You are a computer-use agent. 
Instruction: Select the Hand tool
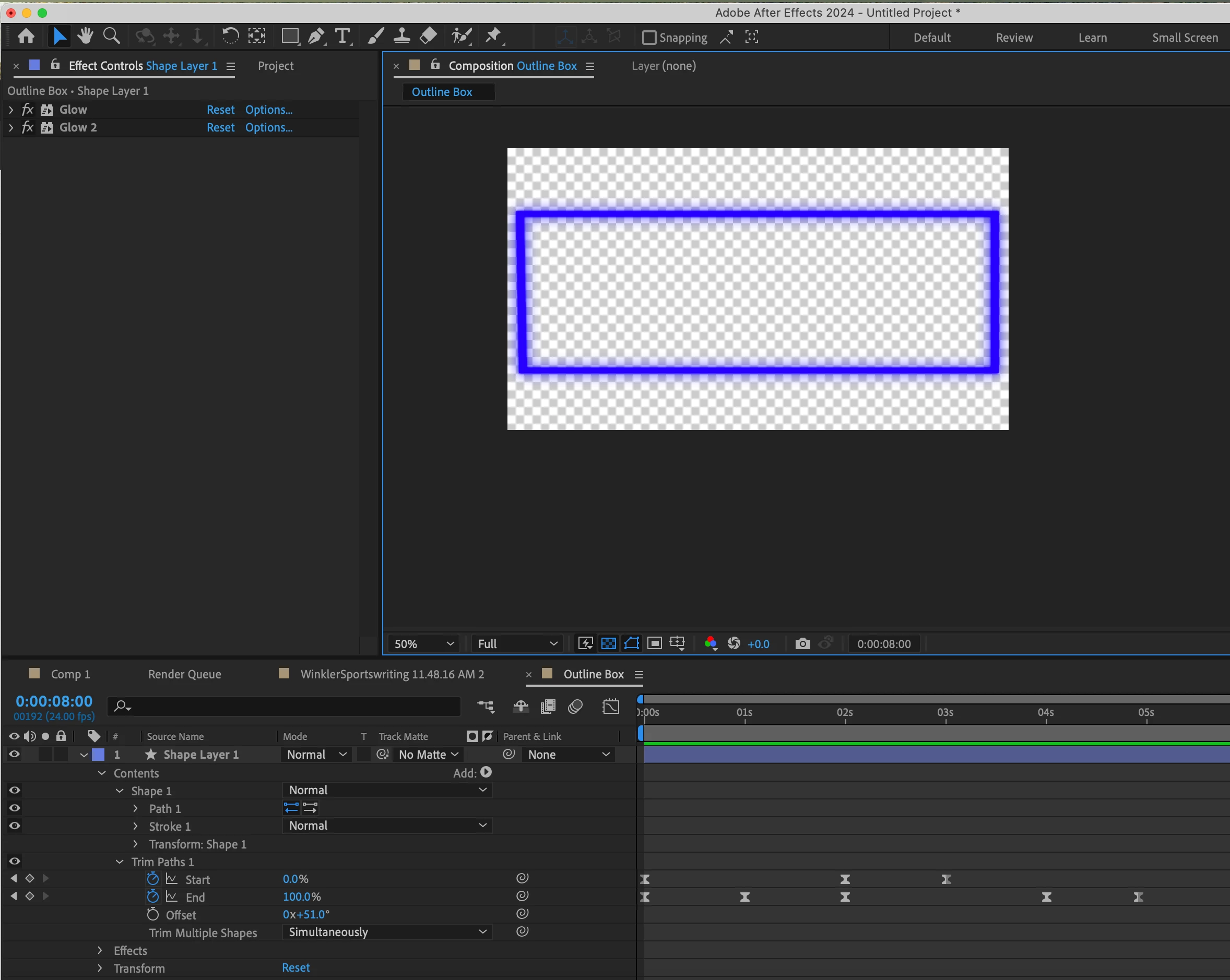[86, 37]
